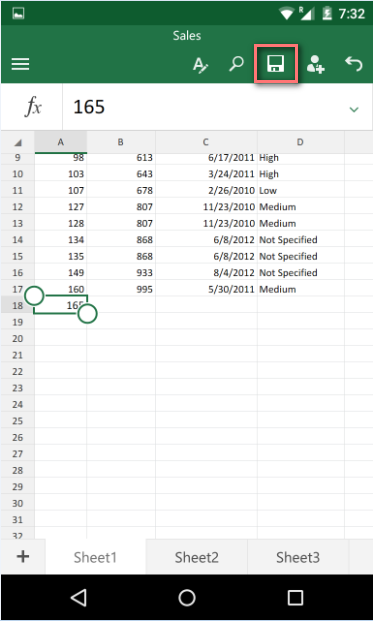The image size is (373, 621).
Task: Tap the search magnifier icon
Action: click(236, 63)
